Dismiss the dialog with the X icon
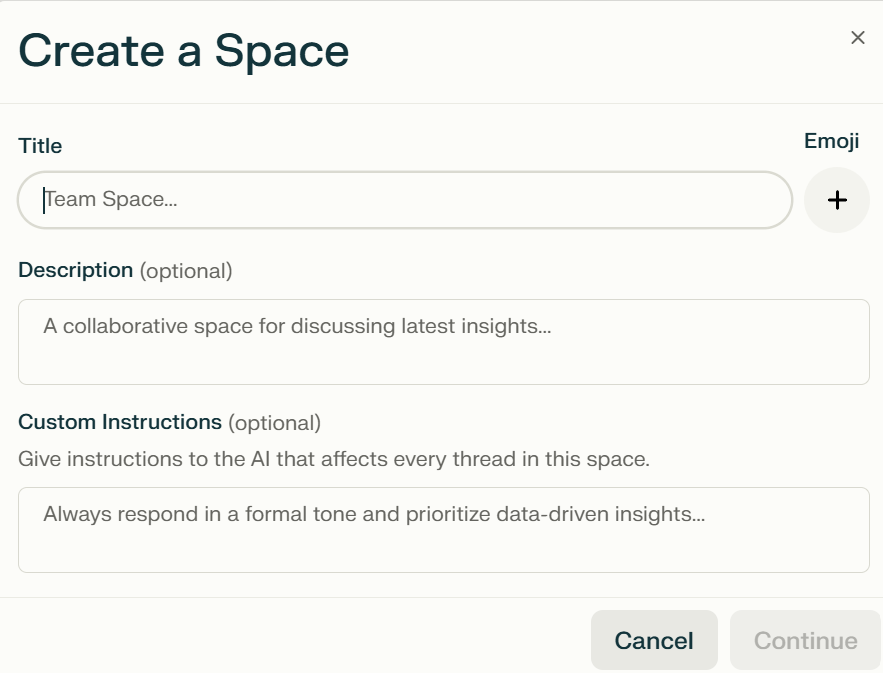 [858, 38]
